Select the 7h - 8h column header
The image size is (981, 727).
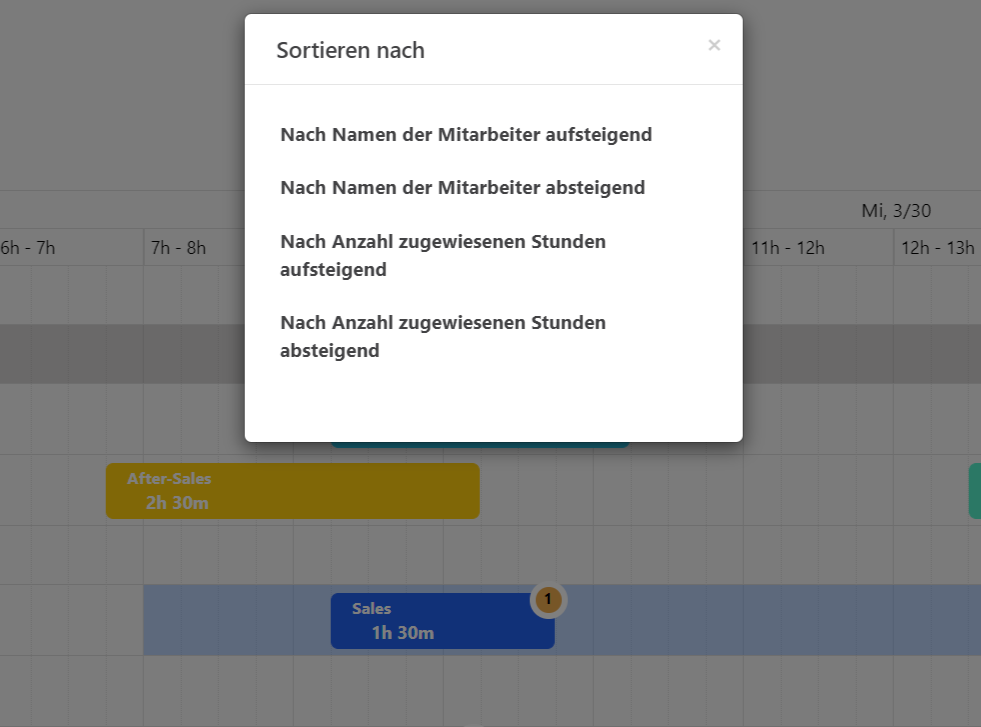click(x=179, y=248)
